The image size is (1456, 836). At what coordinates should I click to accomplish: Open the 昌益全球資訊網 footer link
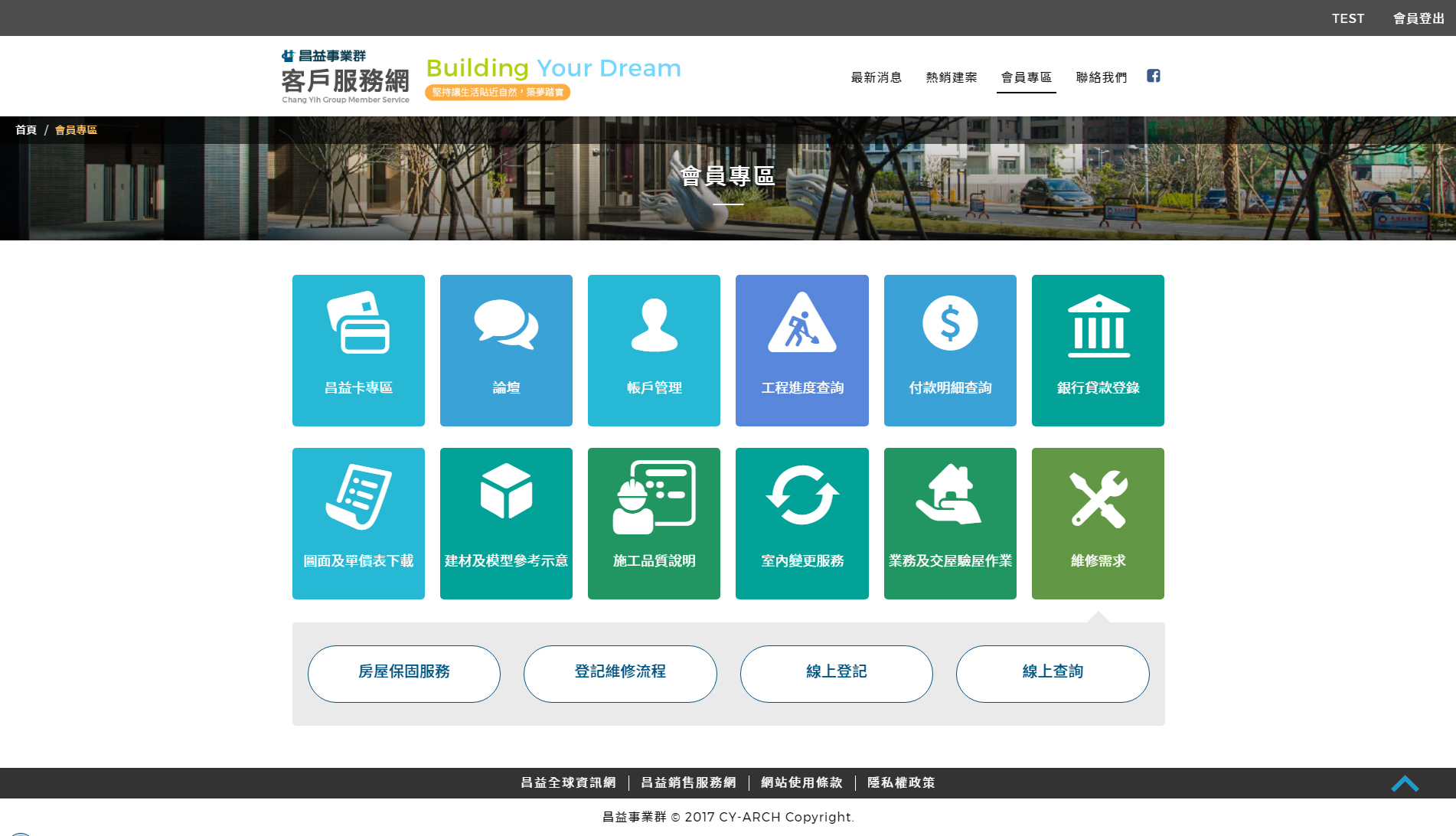click(x=568, y=782)
